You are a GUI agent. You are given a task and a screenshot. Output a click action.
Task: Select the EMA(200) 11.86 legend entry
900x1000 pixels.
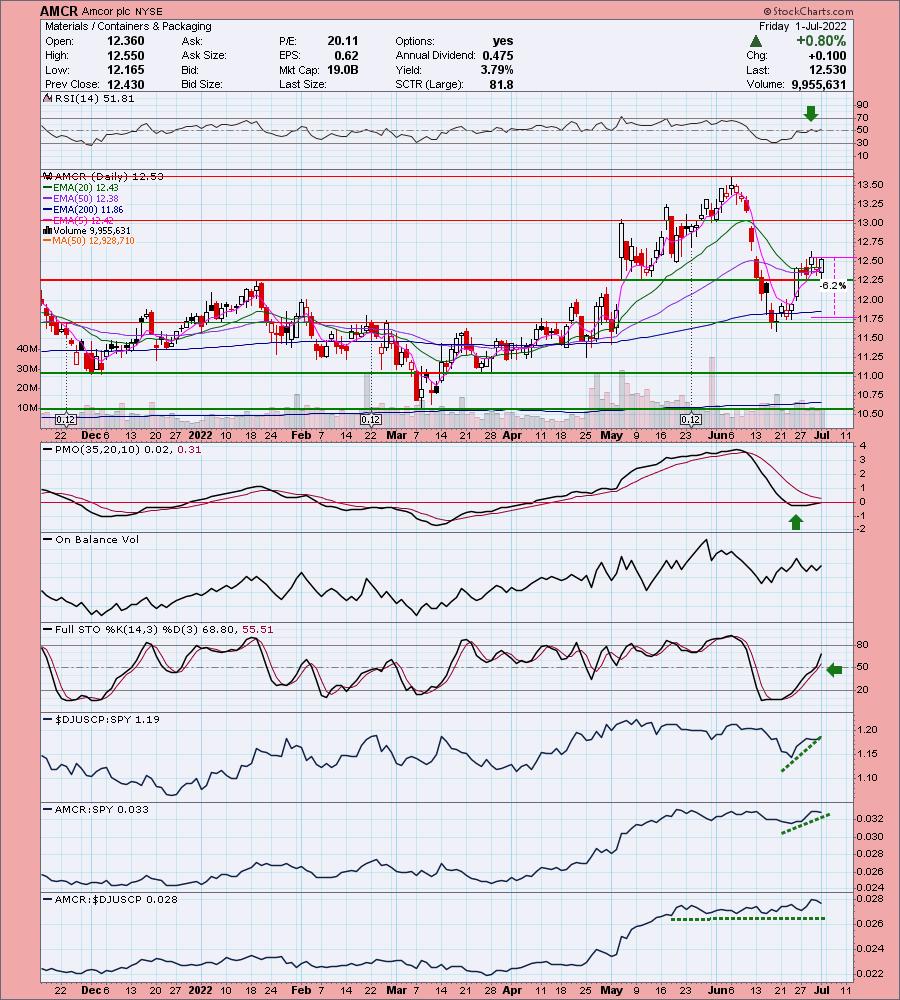[83, 209]
